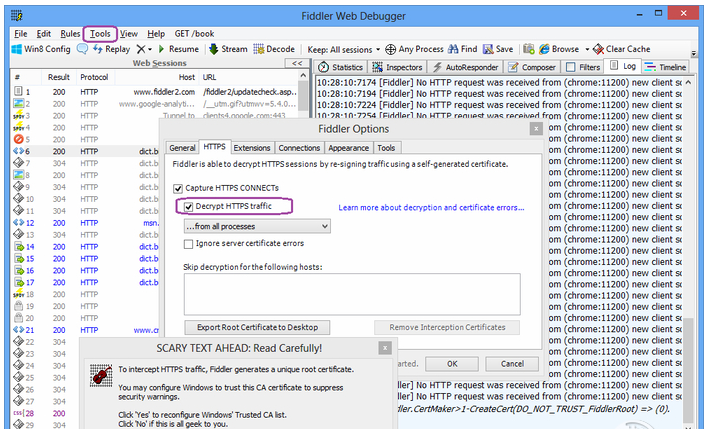This screenshot has height=429, width=706.
Task: Switch to the Filters tab
Action: pos(583,67)
